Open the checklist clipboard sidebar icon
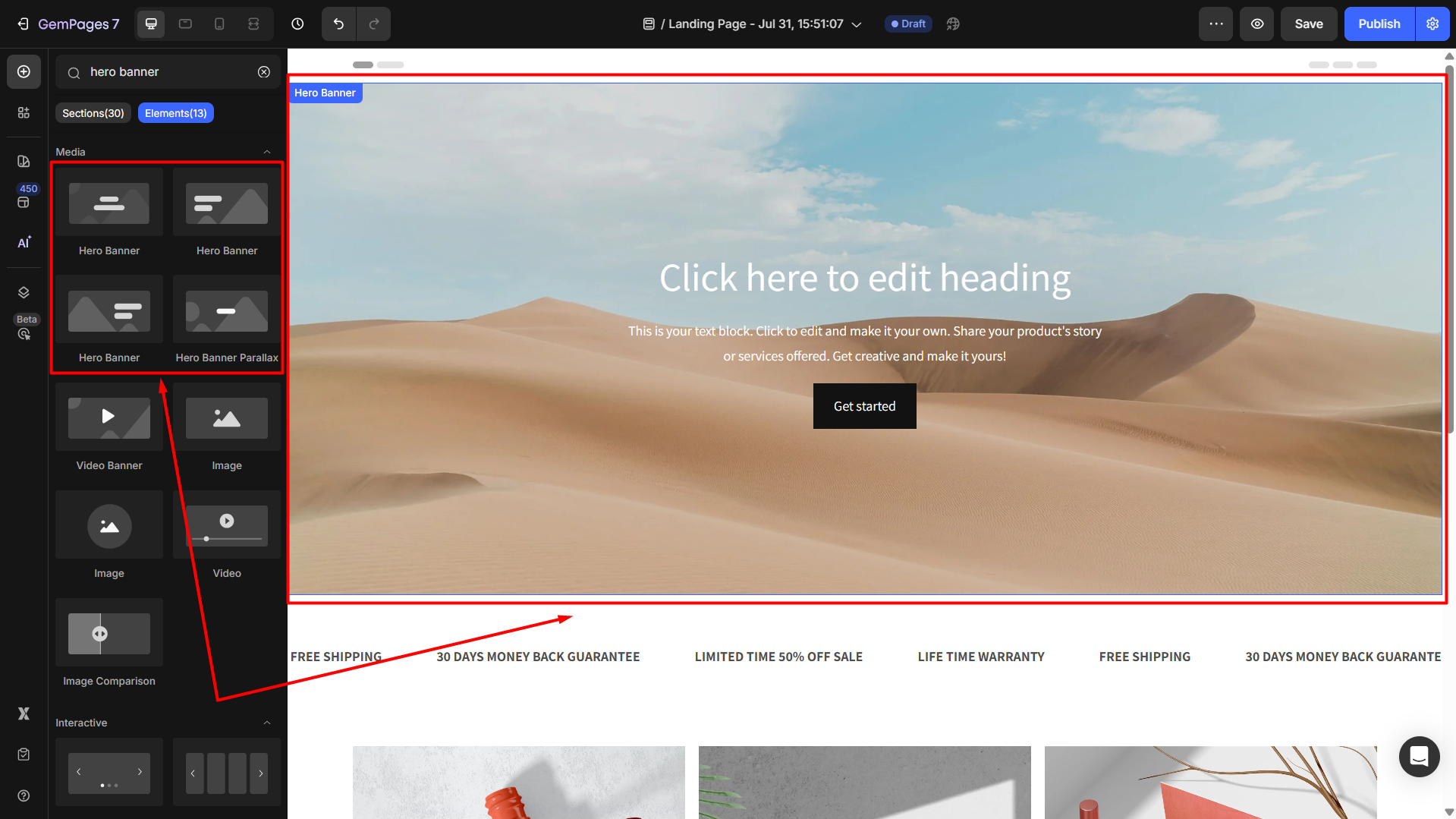 click(24, 754)
